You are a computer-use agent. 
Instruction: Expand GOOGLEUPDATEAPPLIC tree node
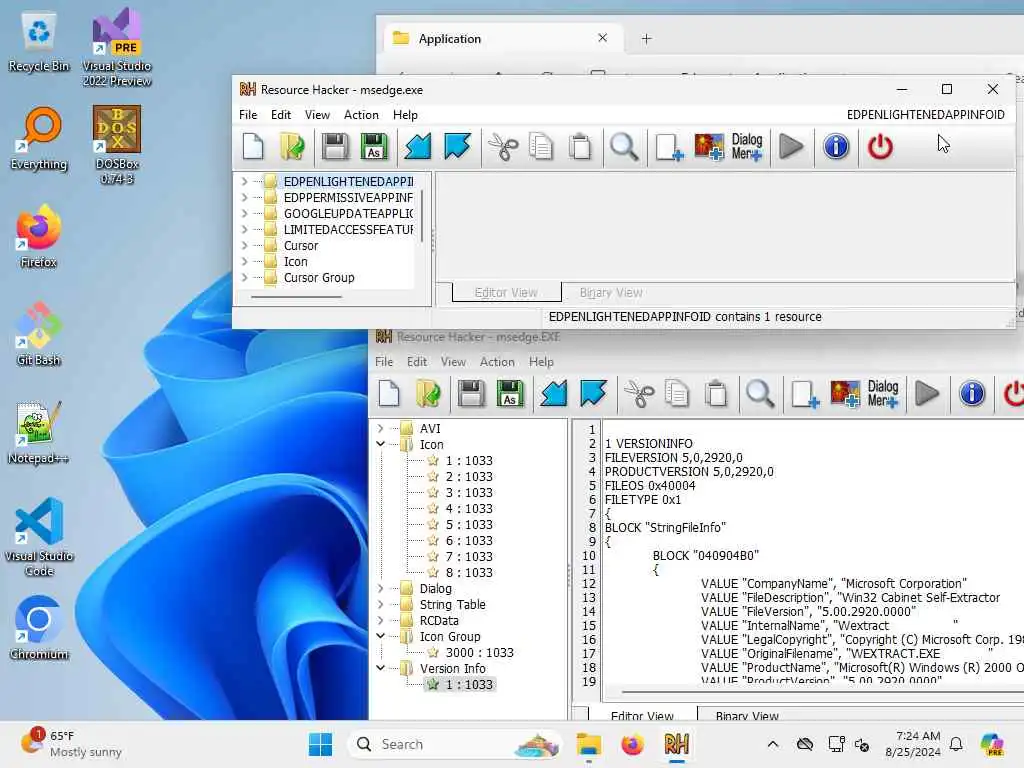(x=245, y=214)
